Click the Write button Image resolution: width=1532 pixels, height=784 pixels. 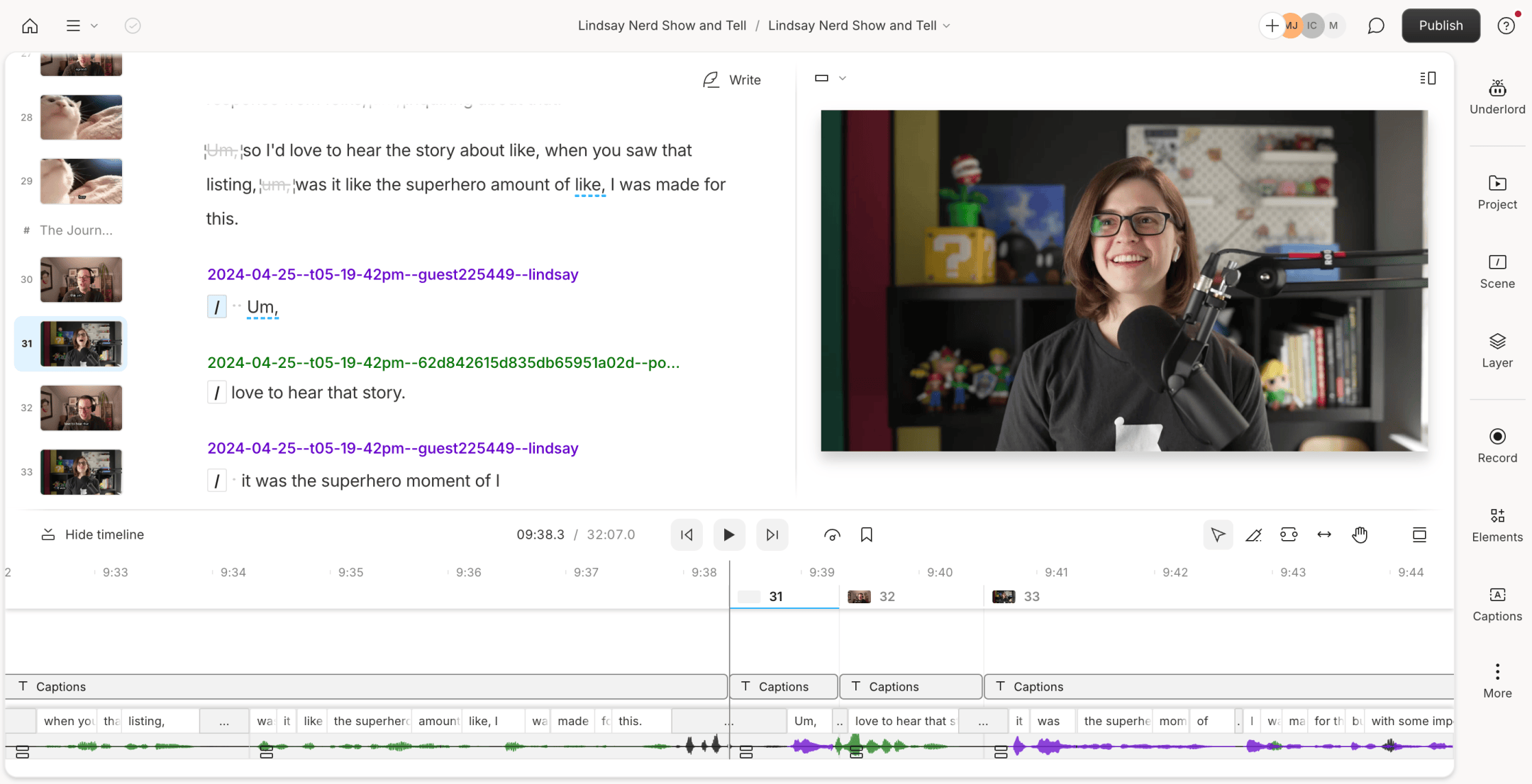click(x=732, y=80)
